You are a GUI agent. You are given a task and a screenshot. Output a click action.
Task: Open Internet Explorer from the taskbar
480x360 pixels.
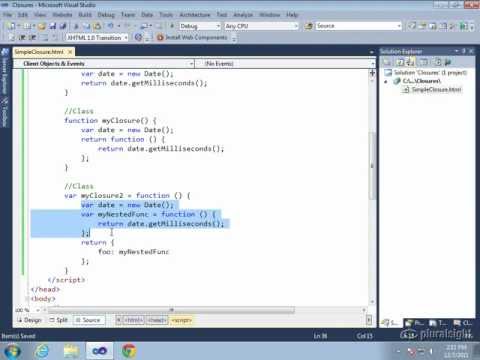[x=42, y=351]
